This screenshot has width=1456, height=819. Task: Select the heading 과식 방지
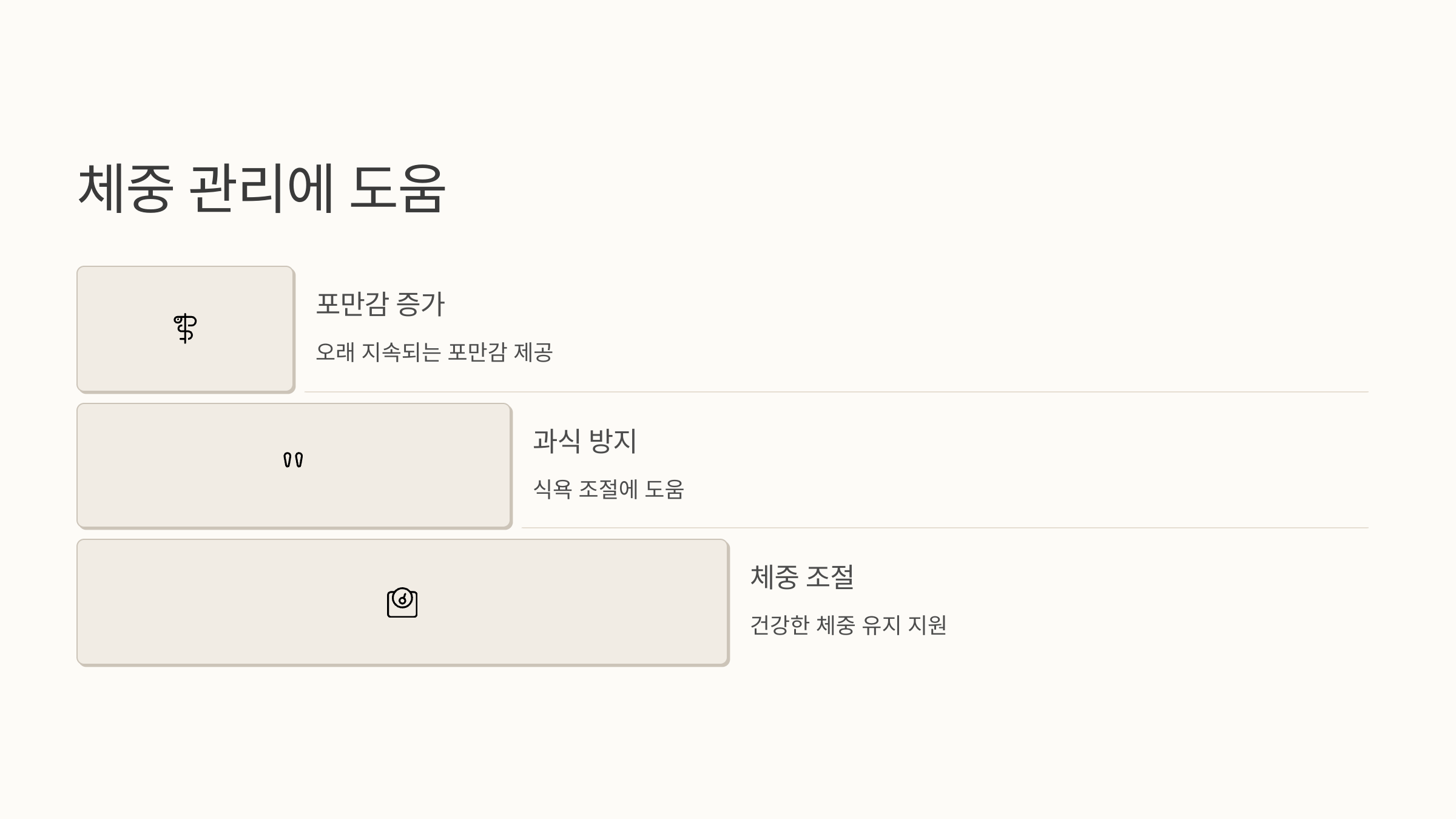(x=585, y=440)
